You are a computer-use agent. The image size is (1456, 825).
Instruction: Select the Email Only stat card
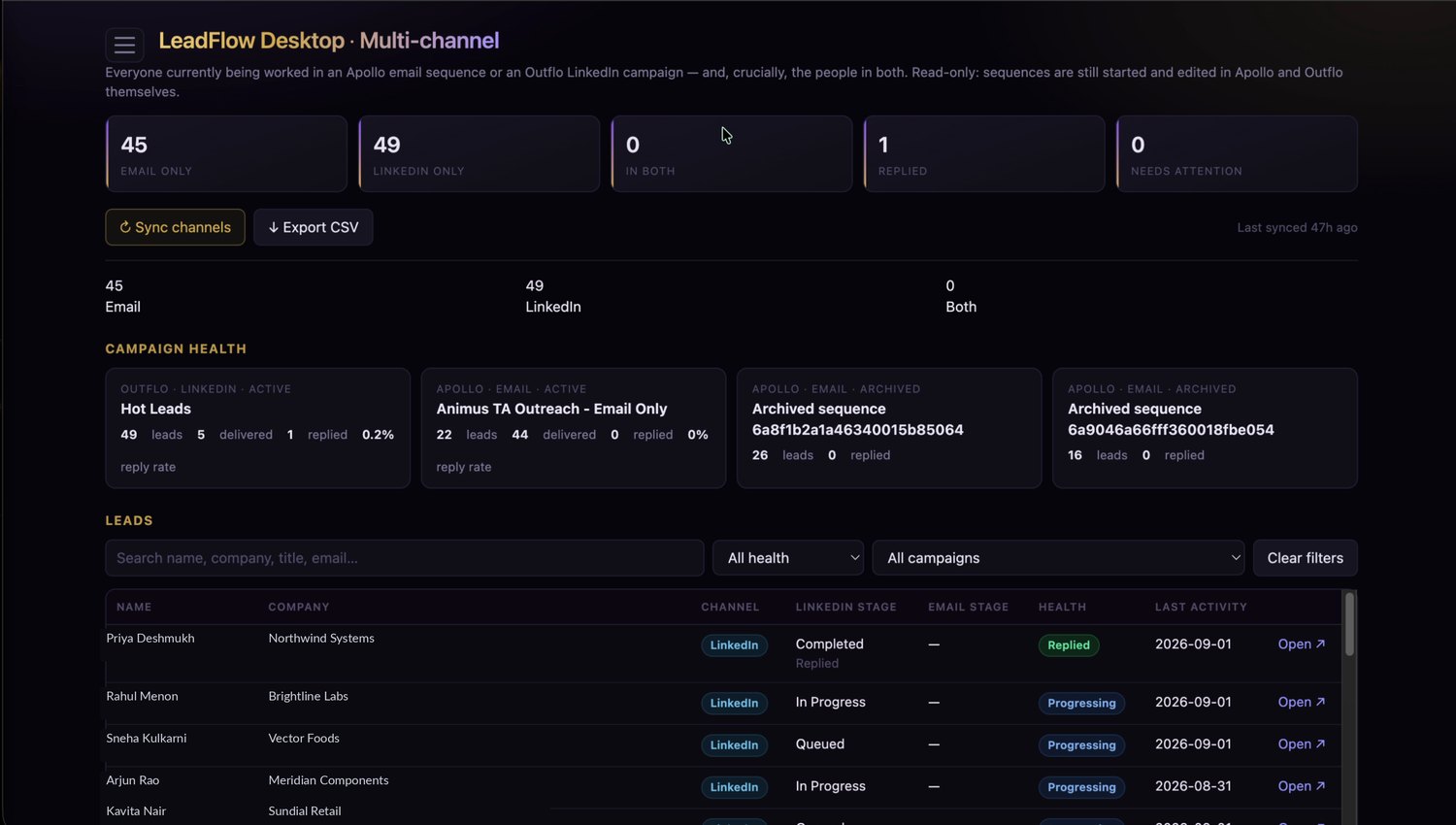[x=226, y=154]
